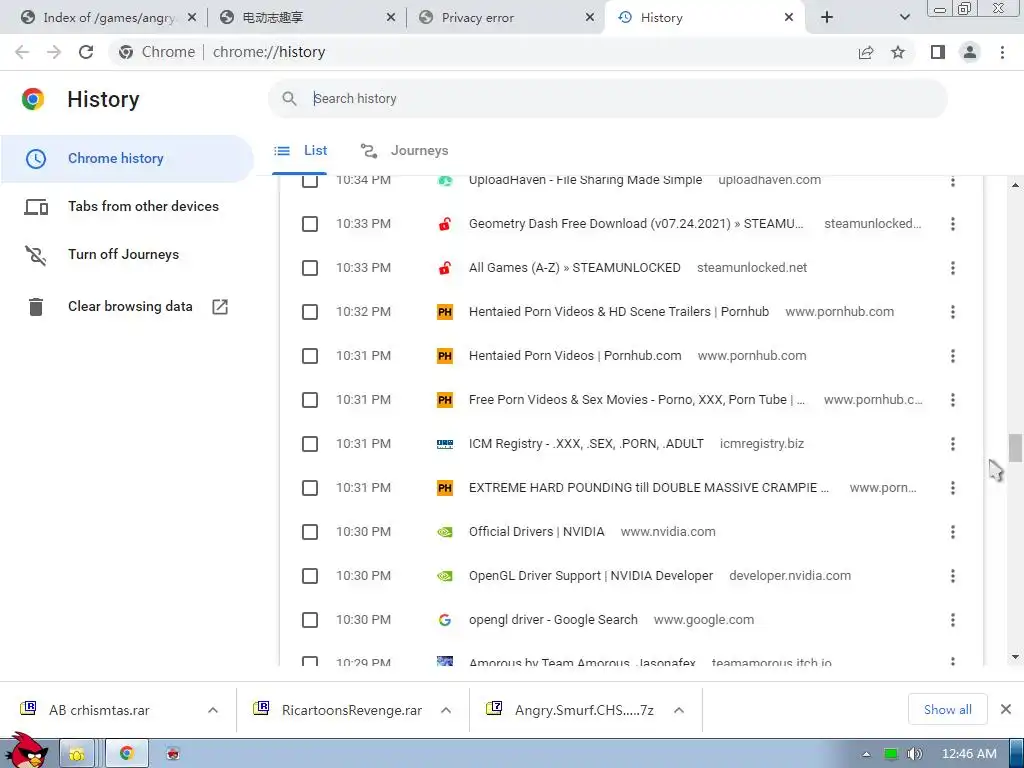
Task: Open Chrome's three-dot main menu
Action: (x=1002, y=52)
